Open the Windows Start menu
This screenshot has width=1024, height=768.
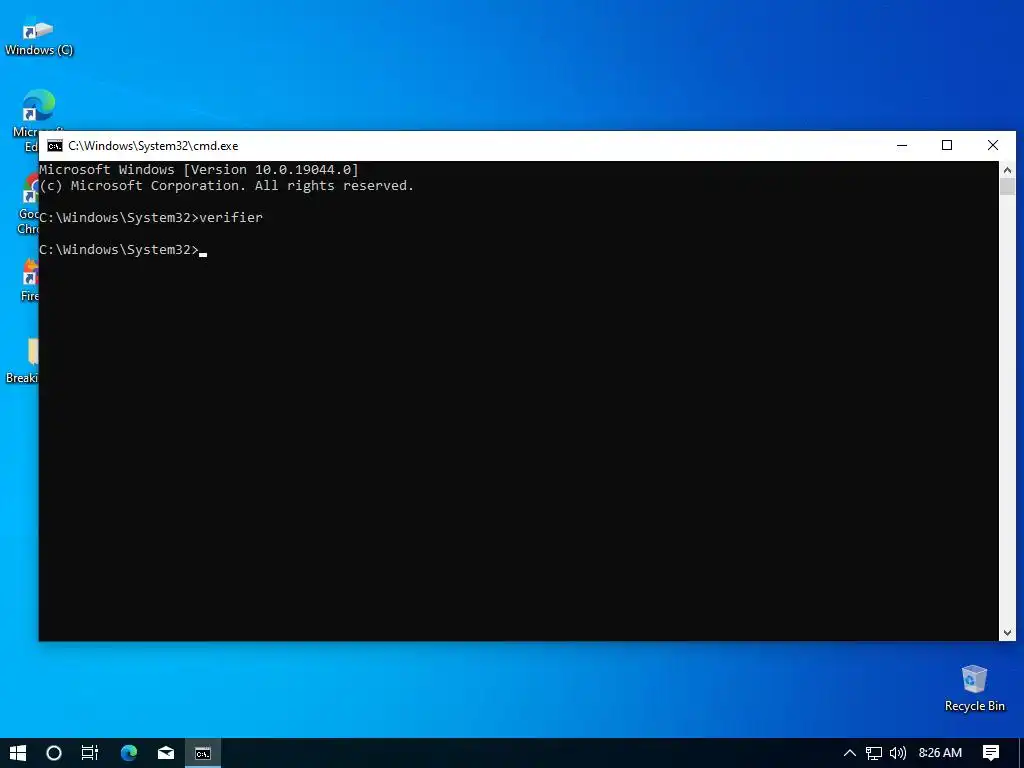coord(18,753)
